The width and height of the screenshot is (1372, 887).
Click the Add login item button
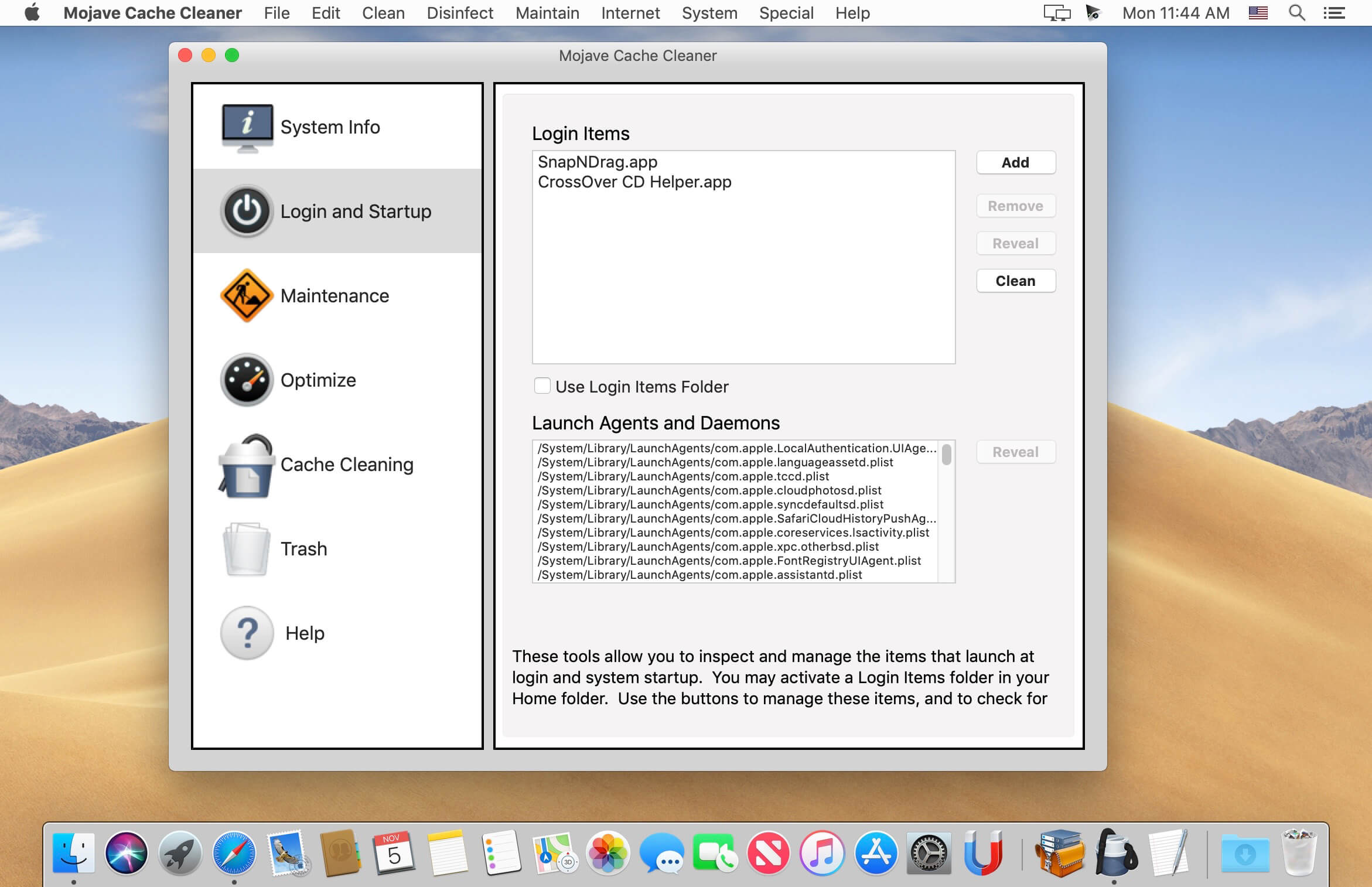(1015, 162)
